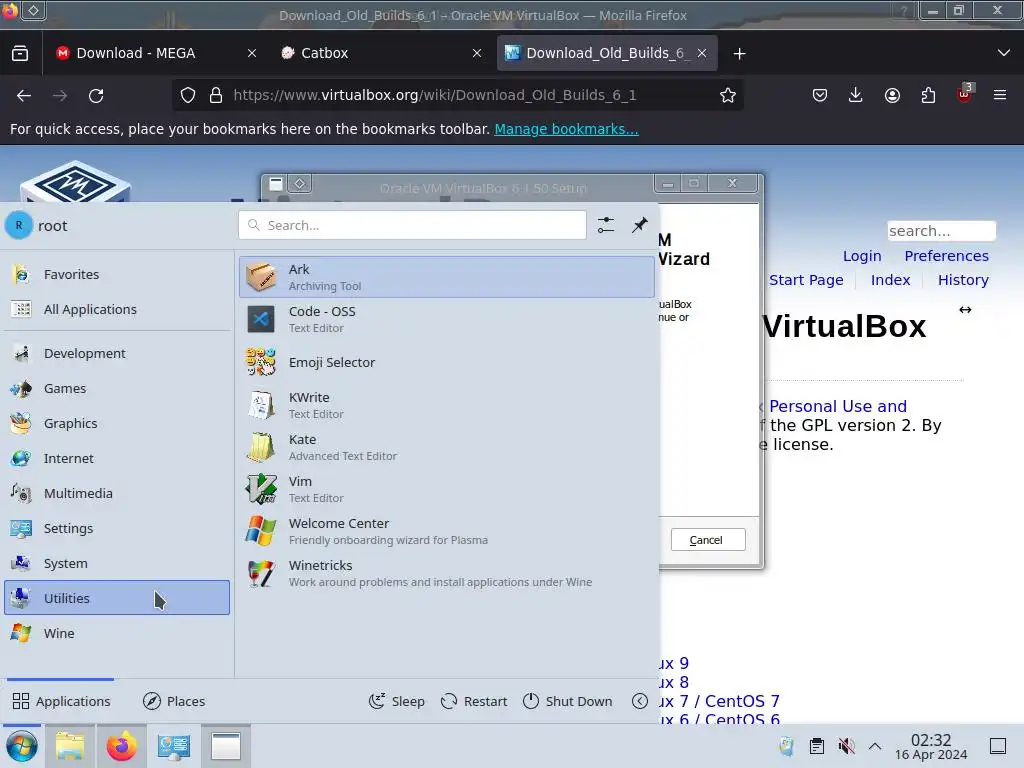The height and width of the screenshot is (768, 1024).
Task: Close the Catbox tab
Action: click(x=477, y=53)
